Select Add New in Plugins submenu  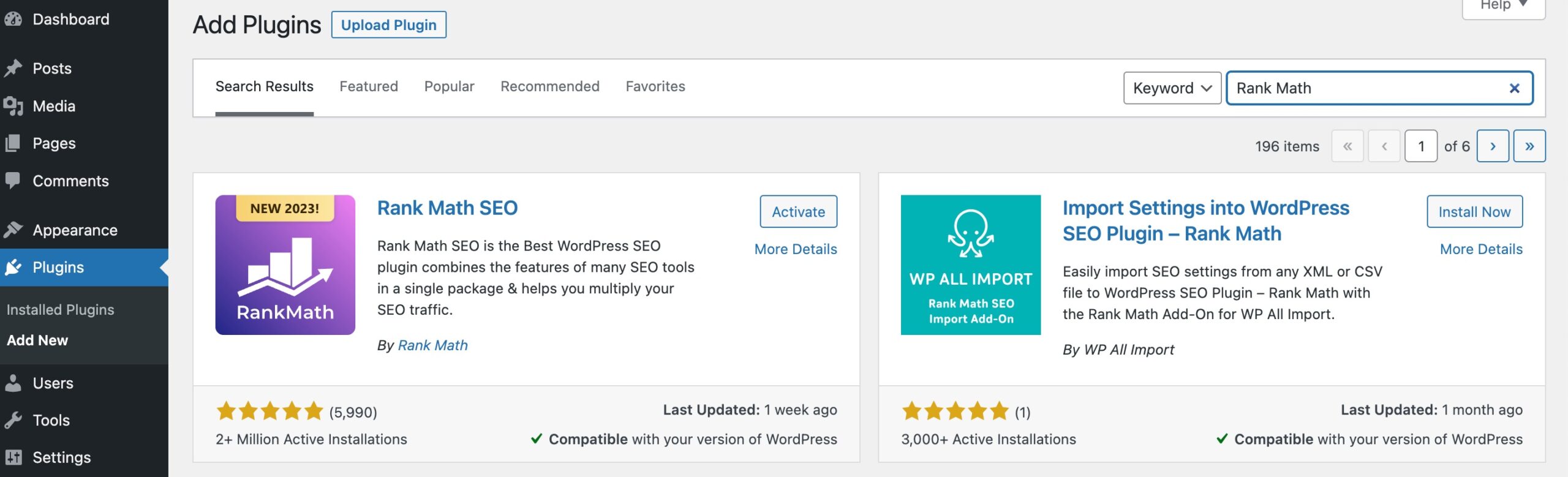(37, 340)
